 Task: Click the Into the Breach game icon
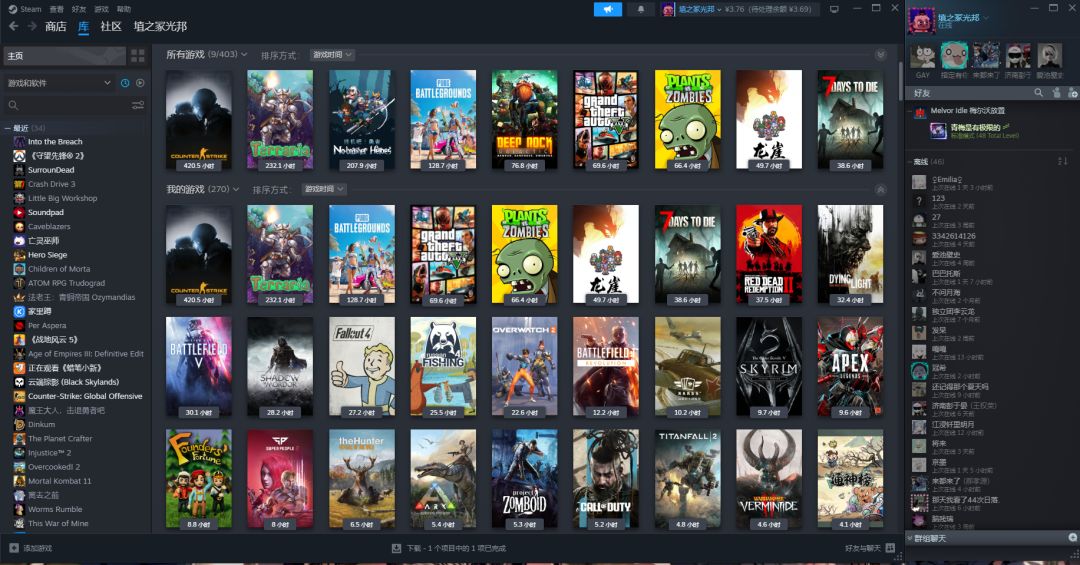(x=19, y=141)
